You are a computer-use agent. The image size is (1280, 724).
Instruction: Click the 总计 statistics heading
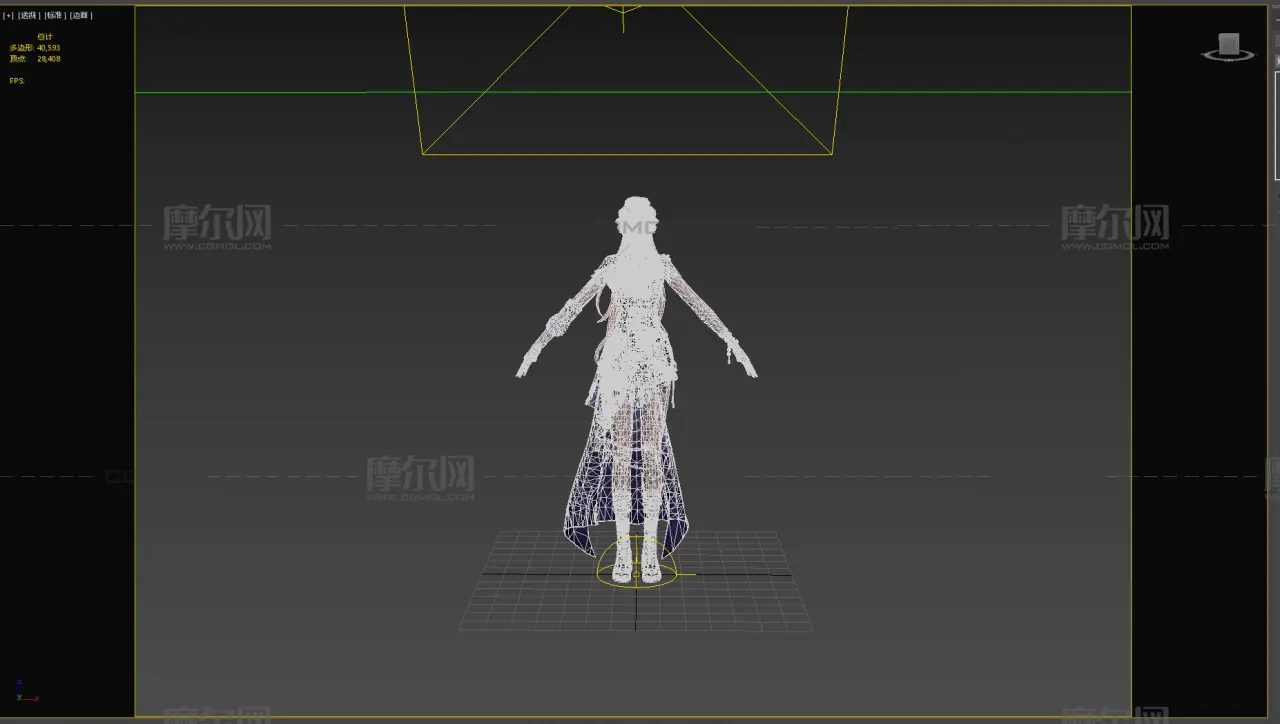pyautogui.click(x=44, y=37)
